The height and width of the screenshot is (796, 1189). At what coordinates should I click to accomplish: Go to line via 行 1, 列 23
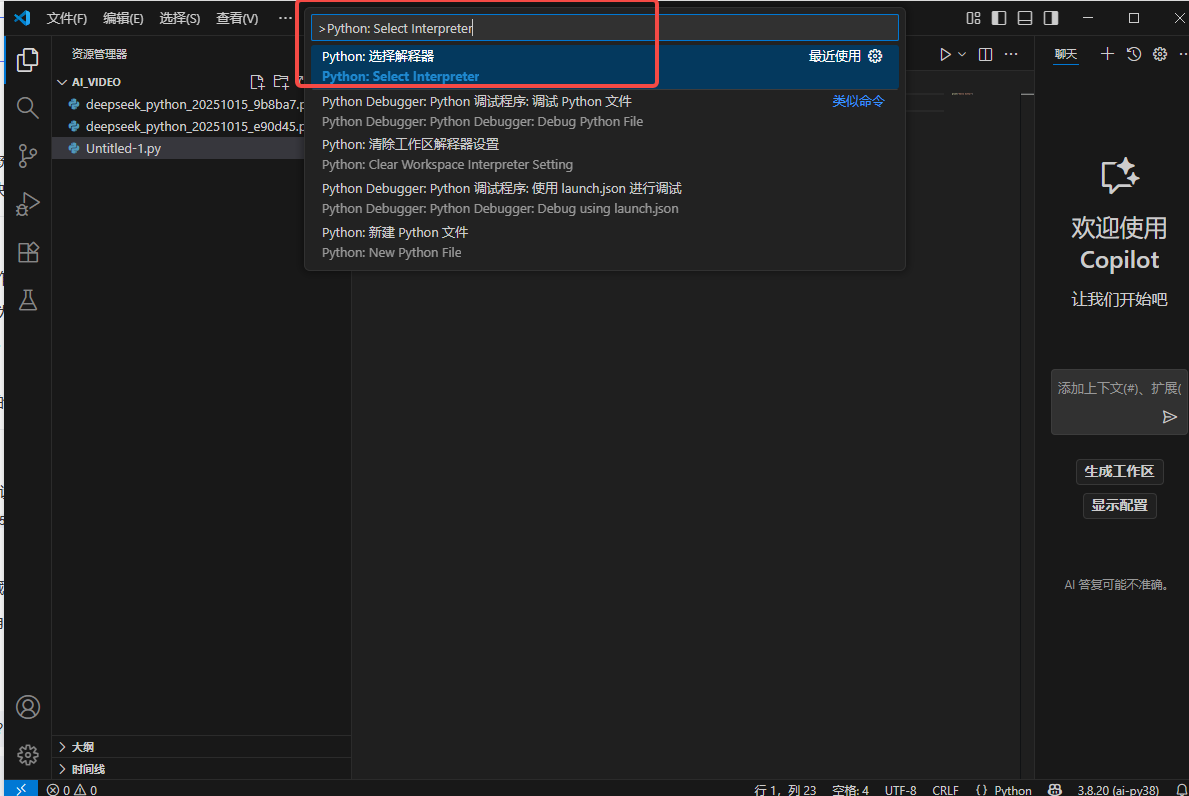(x=785, y=790)
